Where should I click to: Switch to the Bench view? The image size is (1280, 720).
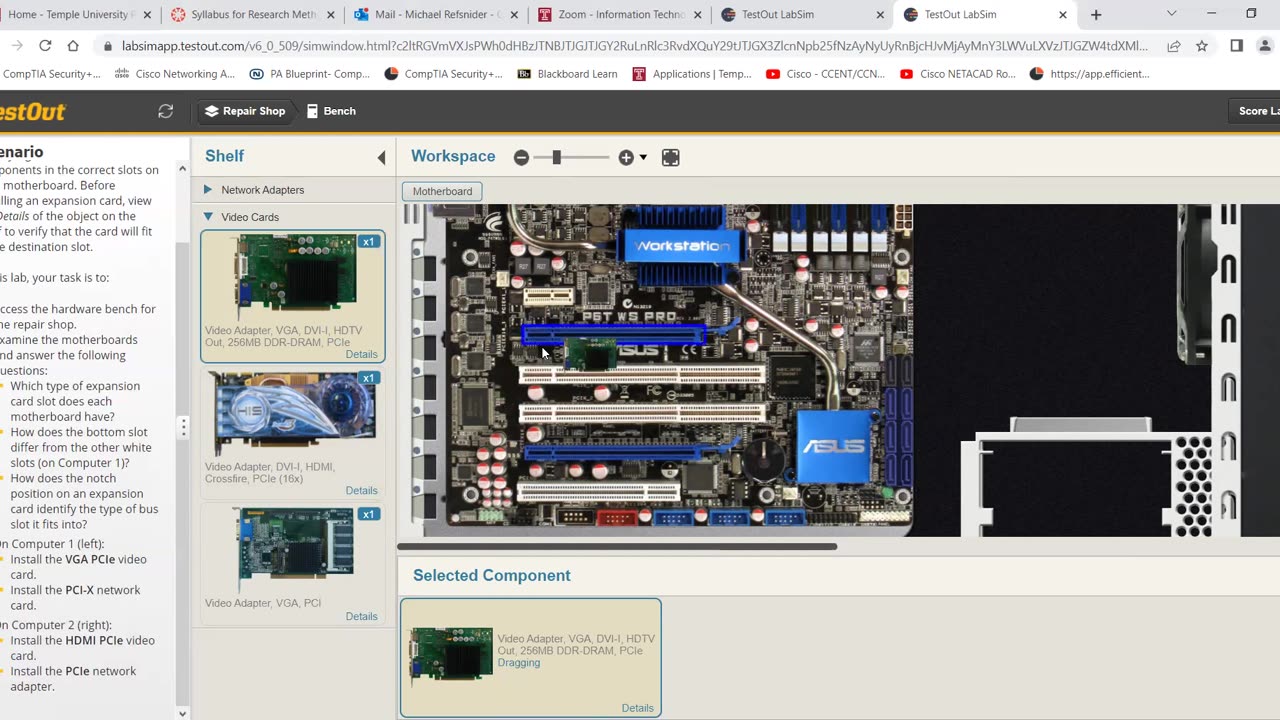tap(331, 111)
